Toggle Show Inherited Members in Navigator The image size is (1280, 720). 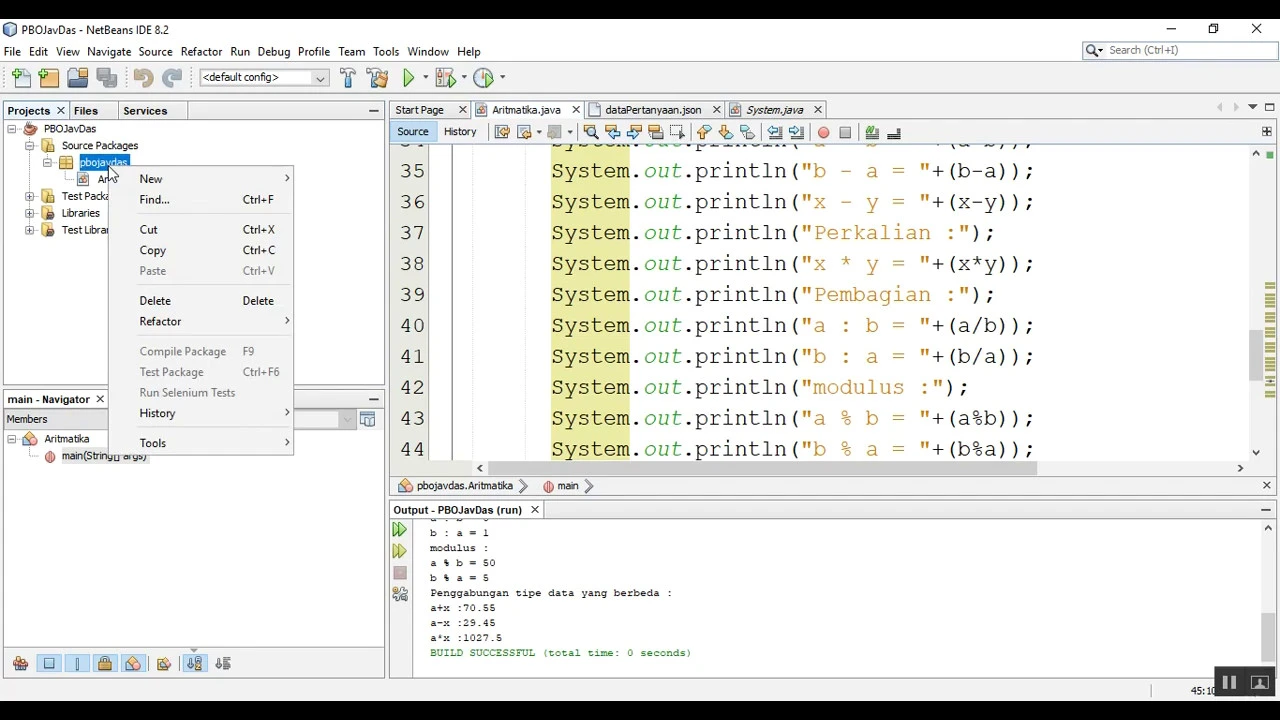coord(20,663)
